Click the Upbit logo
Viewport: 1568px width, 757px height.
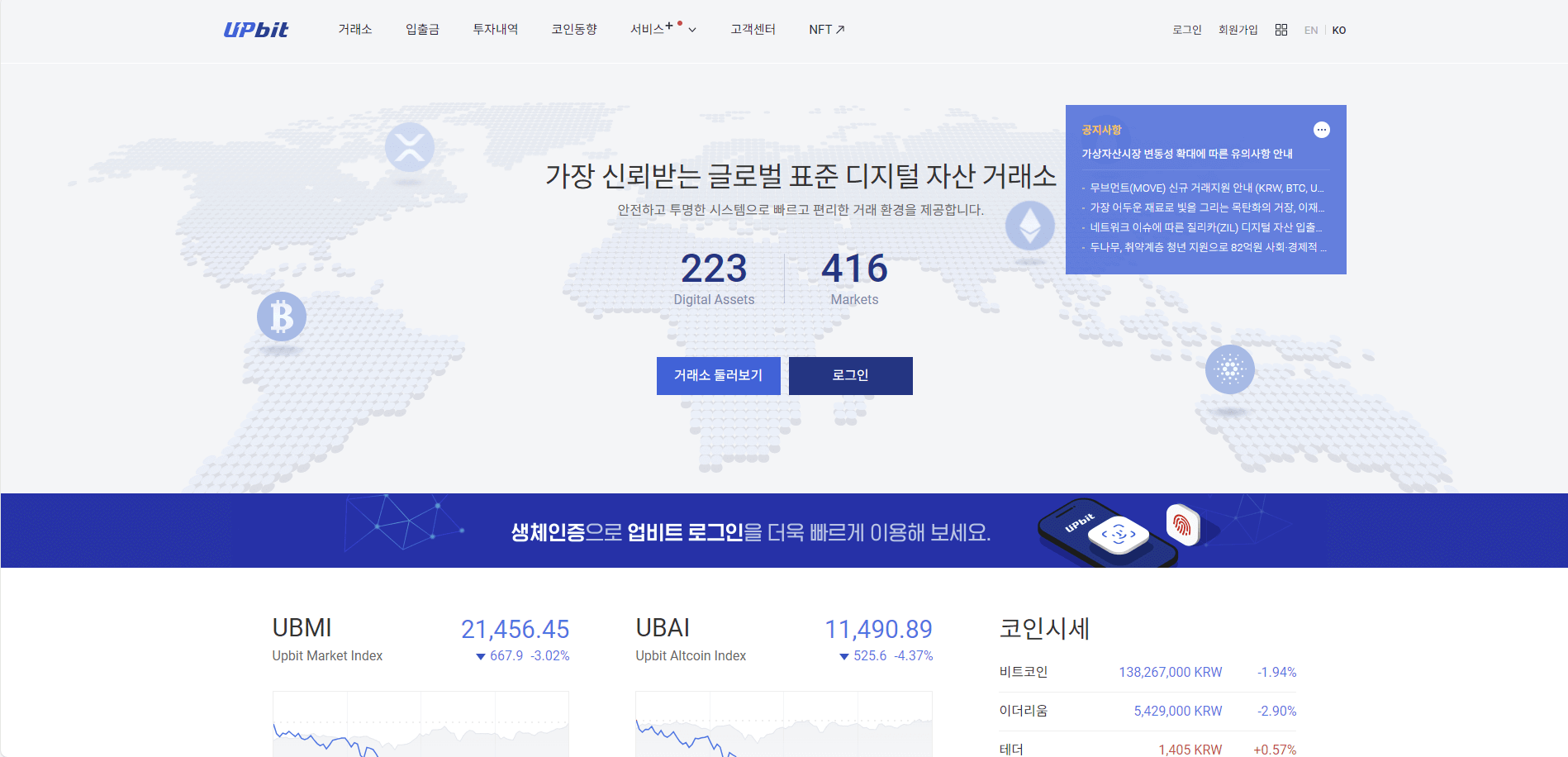coord(254,29)
